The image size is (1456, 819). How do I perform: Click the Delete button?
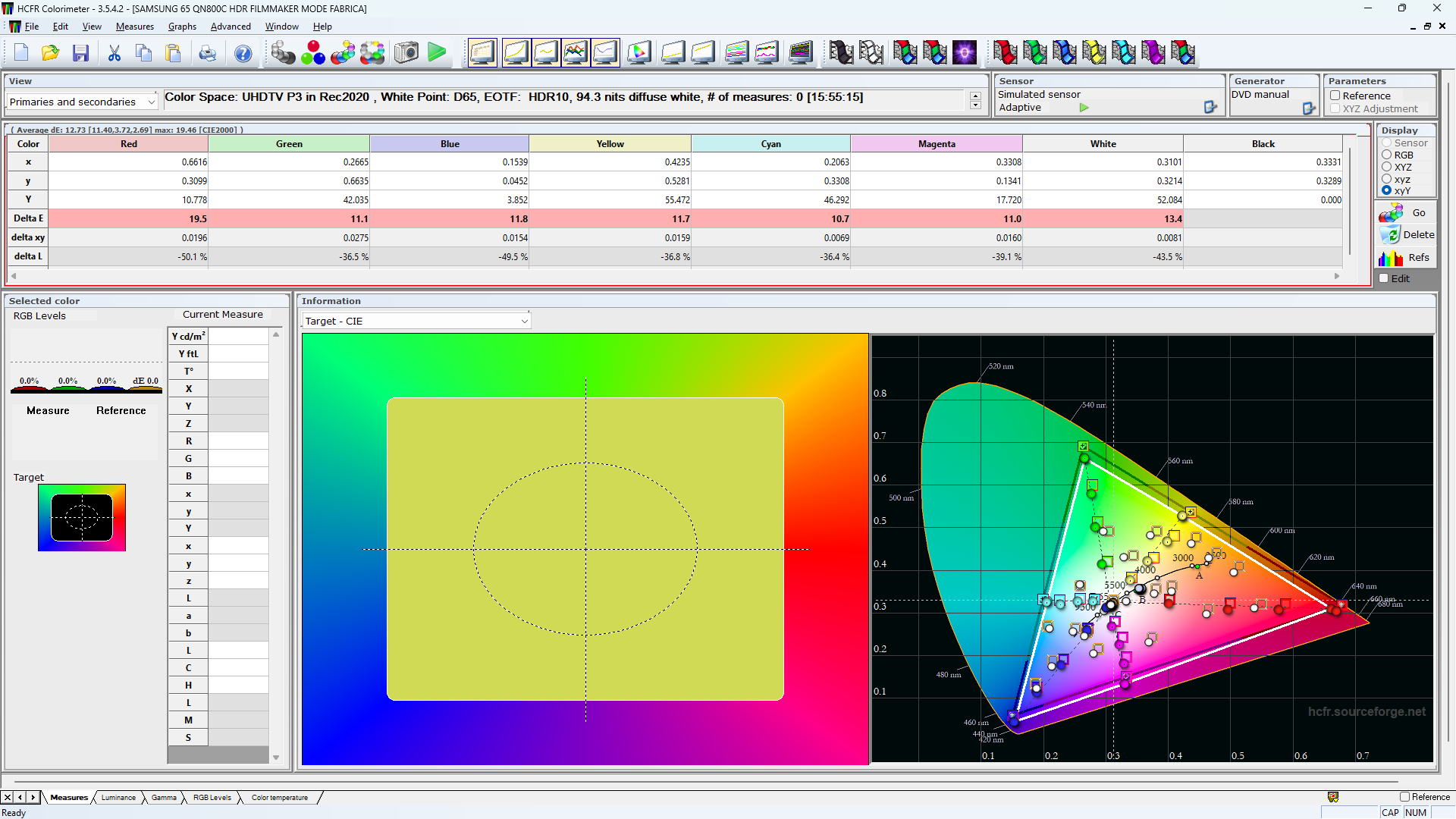[x=1407, y=235]
